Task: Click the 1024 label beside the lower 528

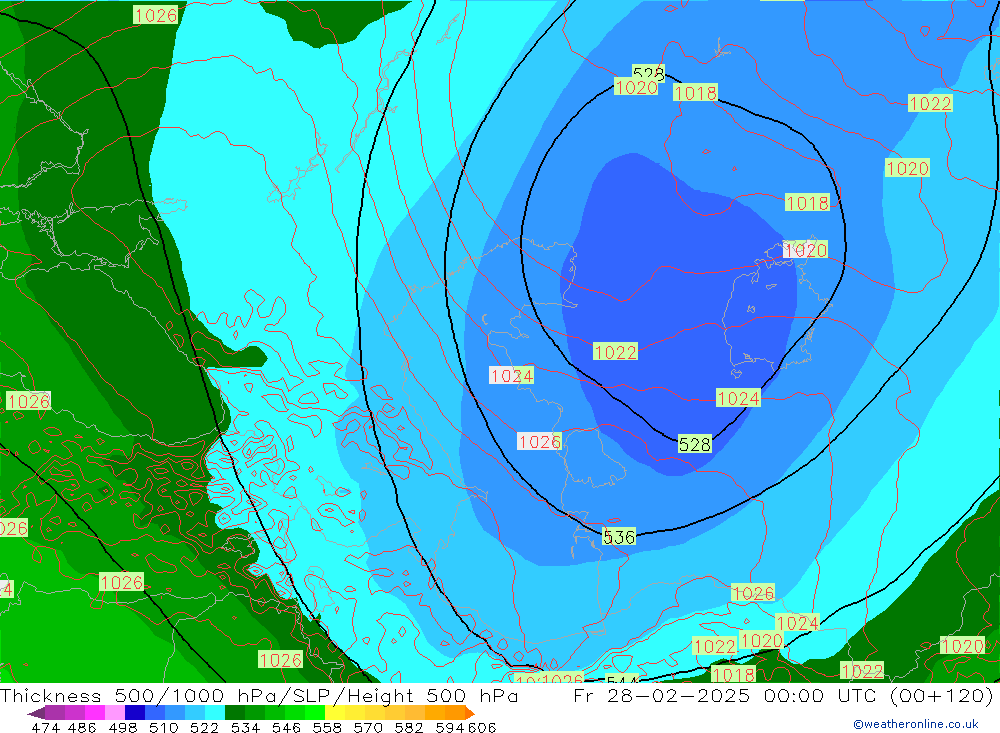Action: [739, 399]
